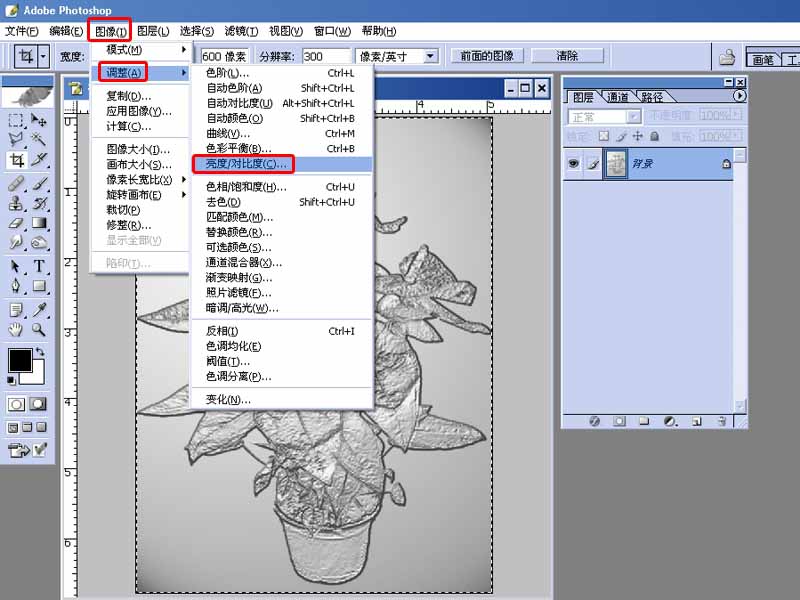Click the 背景 layer thumbnail
The height and width of the screenshot is (600, 800).
616,163
